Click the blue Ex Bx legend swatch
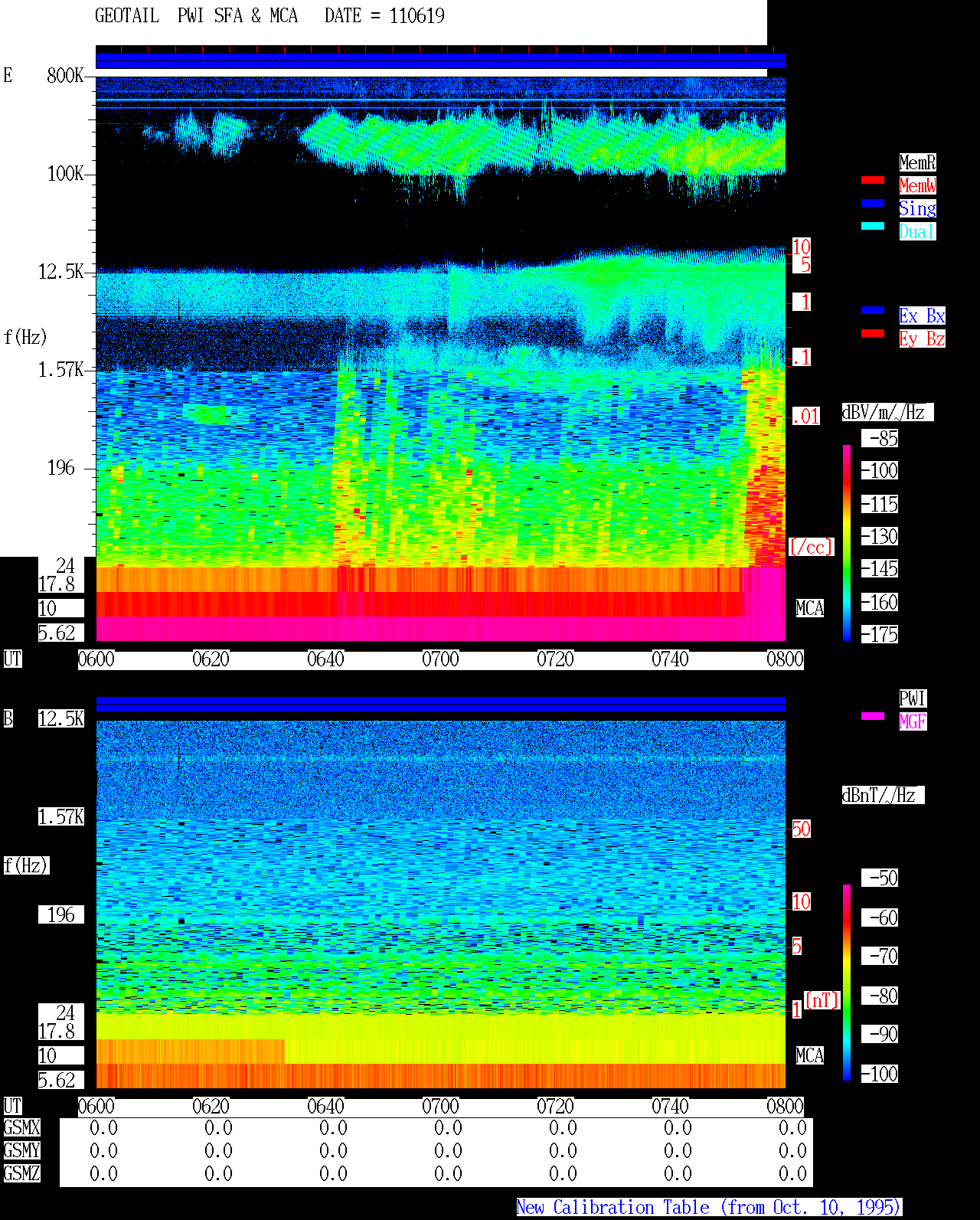The width and height of the screenshot is (980, 1220). 873,310
